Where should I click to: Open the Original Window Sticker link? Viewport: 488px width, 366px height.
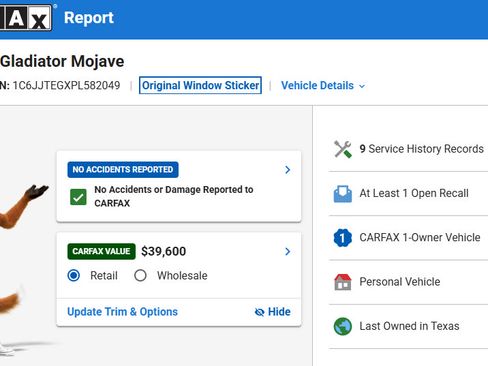(x=200, y=86)
